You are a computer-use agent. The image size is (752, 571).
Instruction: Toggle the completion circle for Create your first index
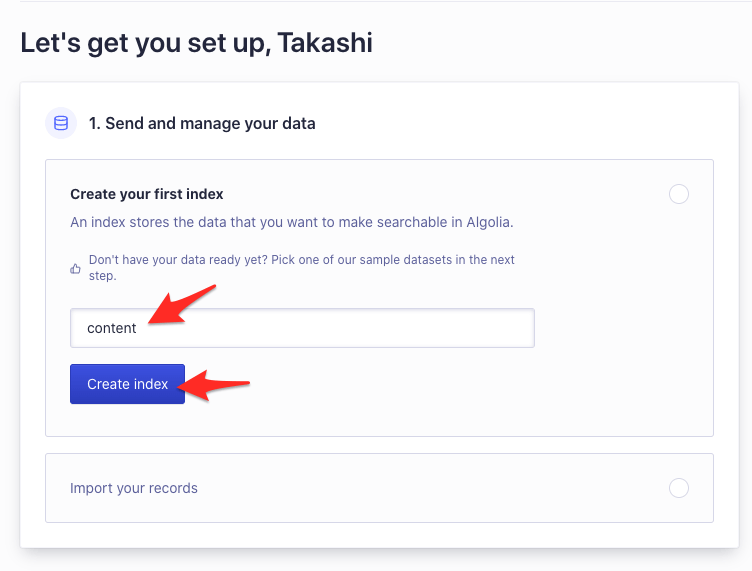click(x=679, y=194)
